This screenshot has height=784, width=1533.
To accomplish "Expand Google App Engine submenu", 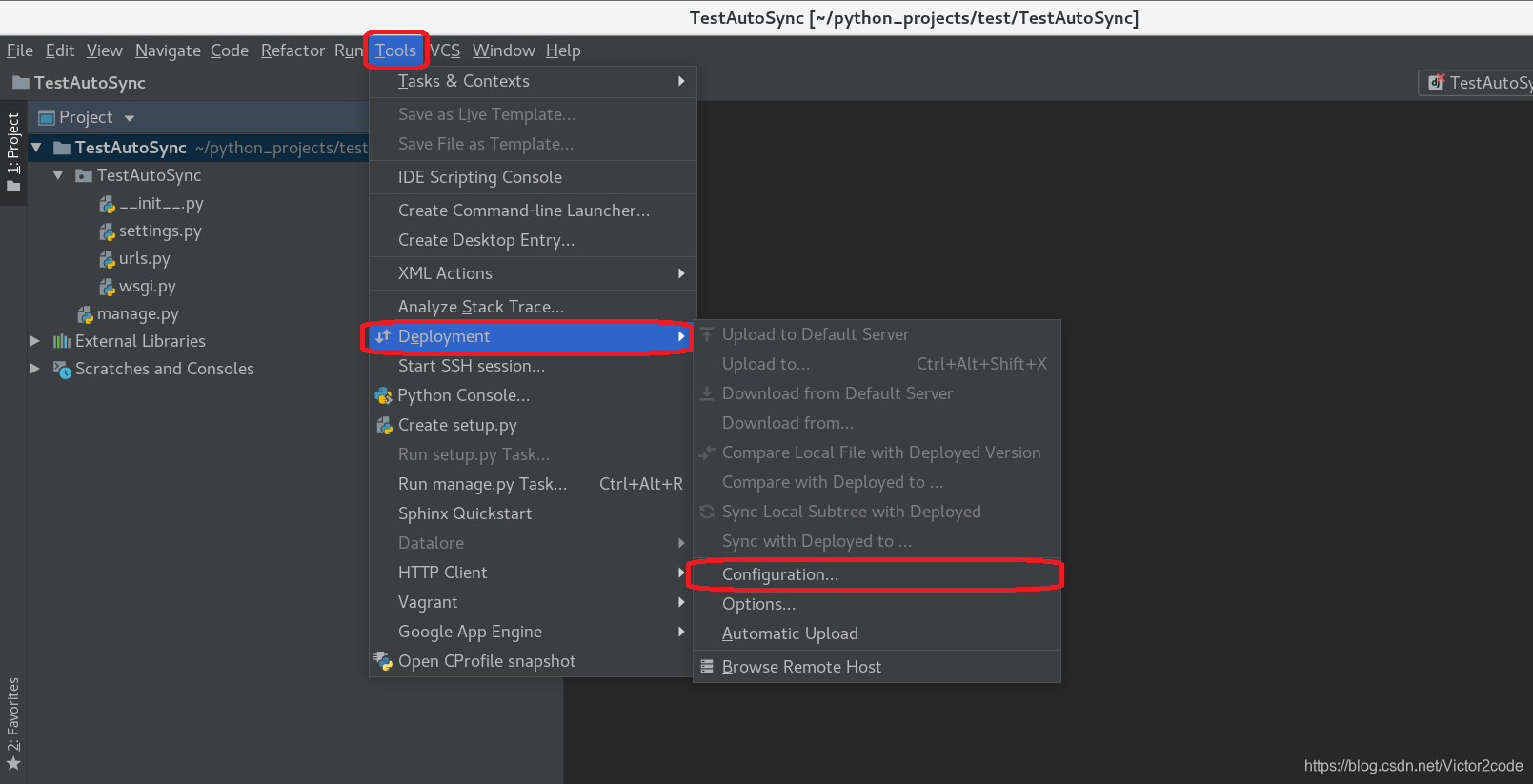I will click(x=533, y=632).
